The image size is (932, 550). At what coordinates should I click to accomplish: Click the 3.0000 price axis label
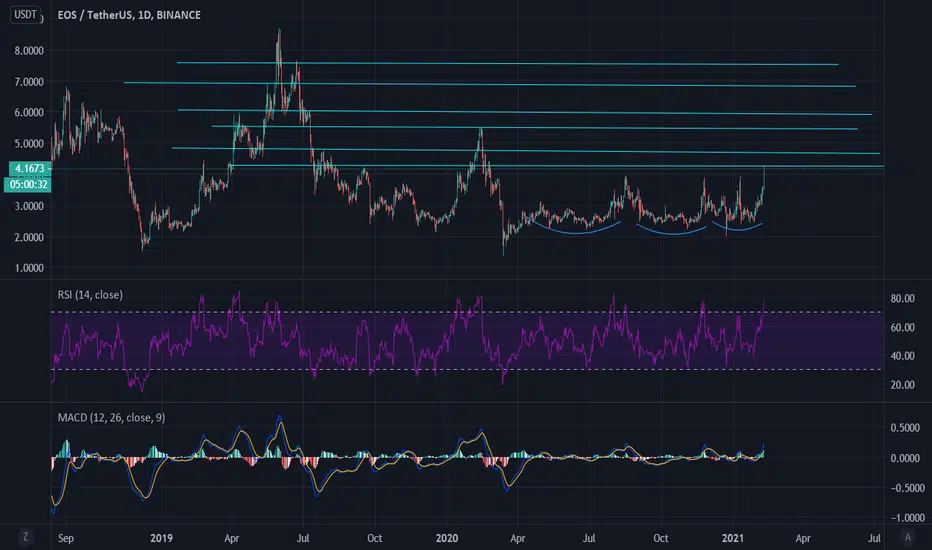pyautogui.click(x=29, y=206)
